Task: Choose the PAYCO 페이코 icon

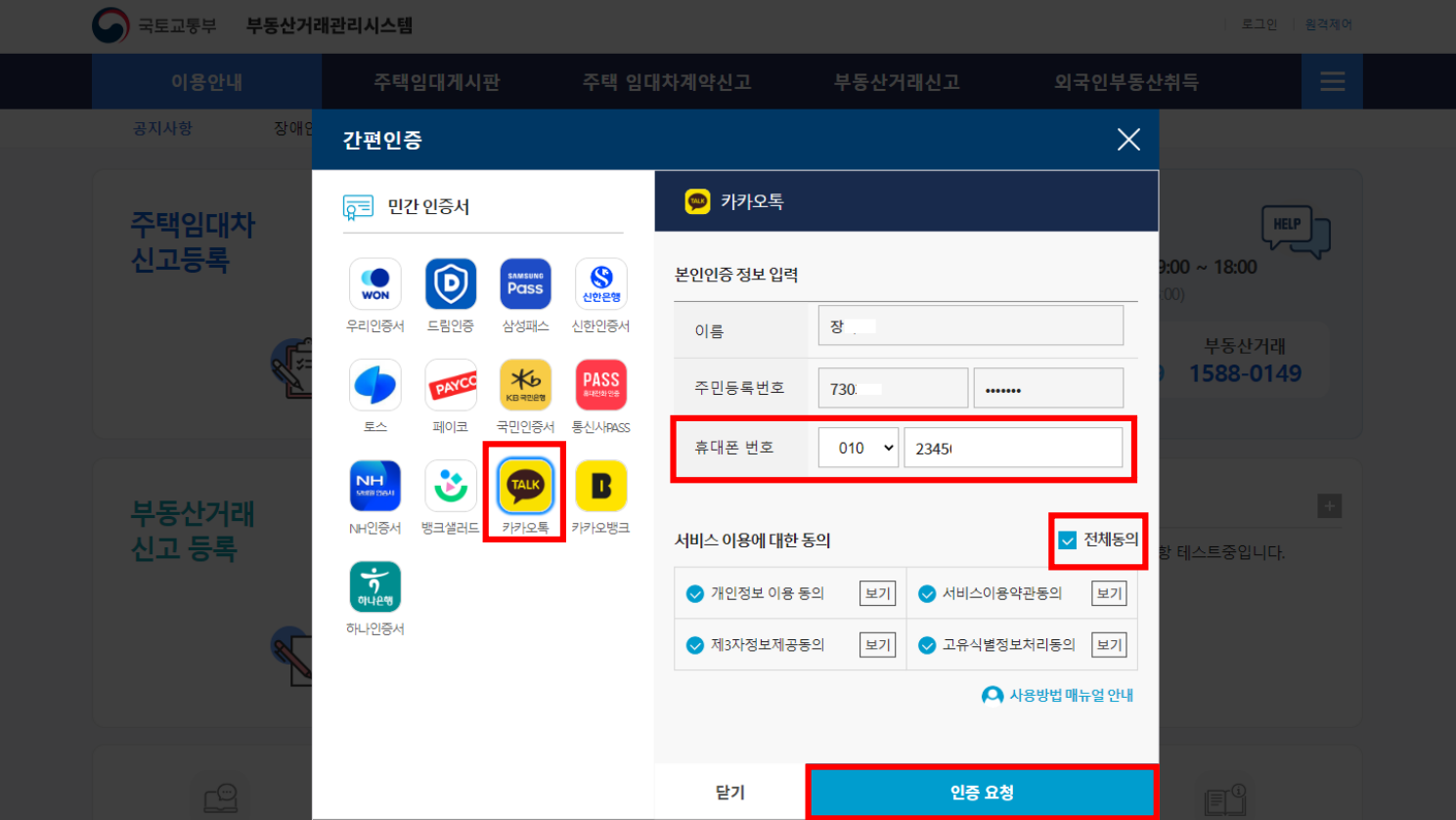Action: 451,385
